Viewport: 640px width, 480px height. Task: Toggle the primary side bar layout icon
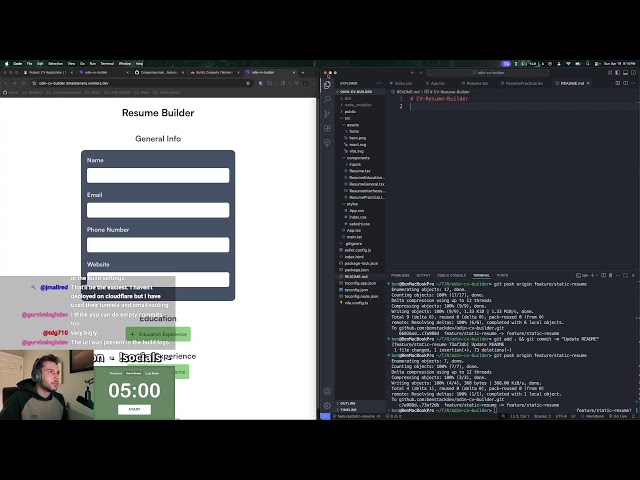(618, 73)
